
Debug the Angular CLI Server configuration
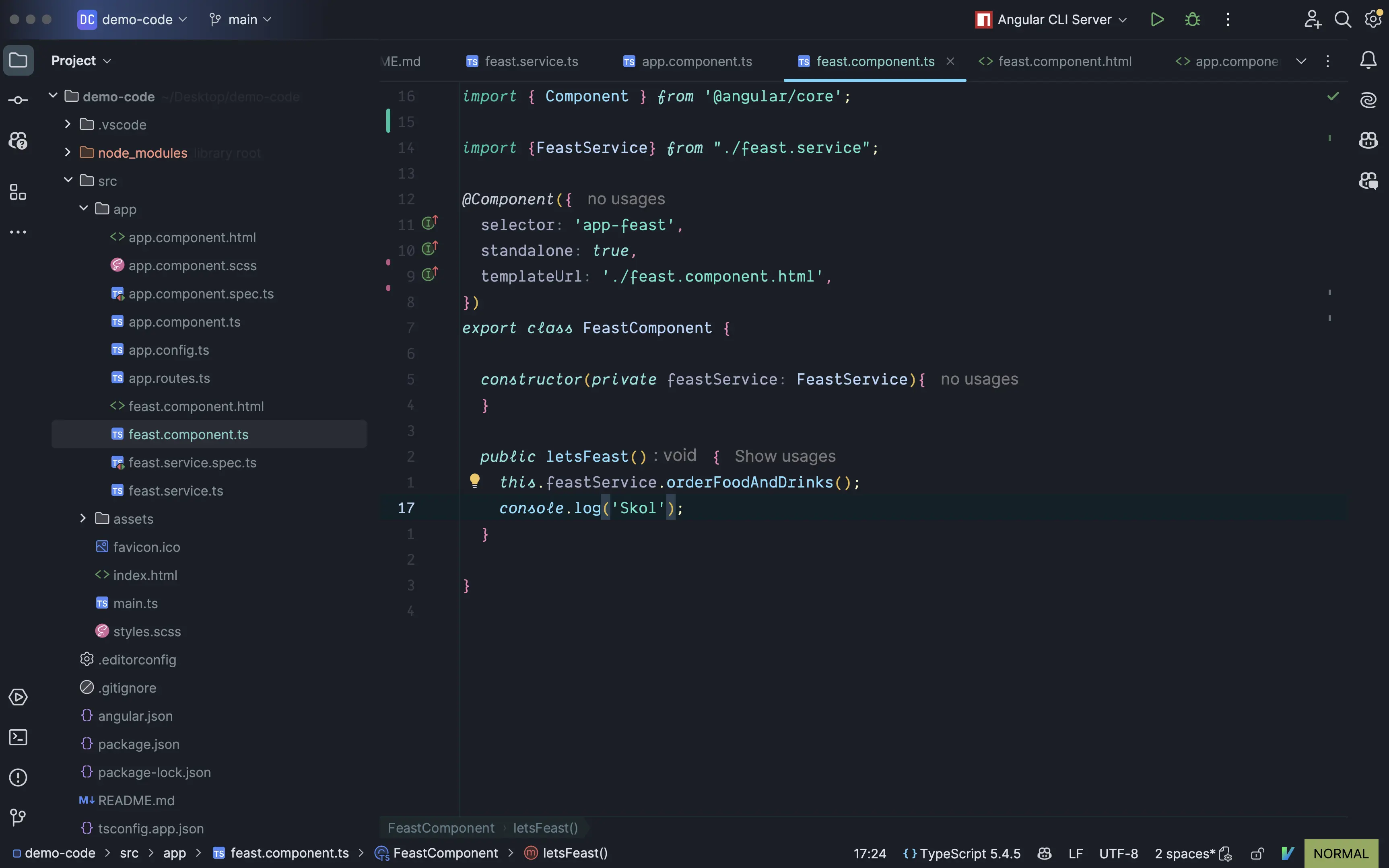(x=1193, y=20)
